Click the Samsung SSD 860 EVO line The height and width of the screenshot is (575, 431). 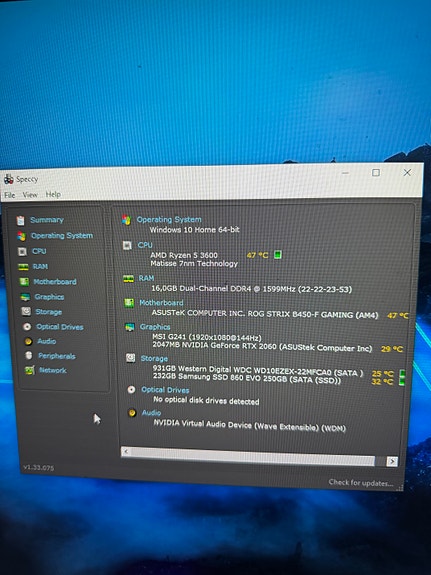(x=247, y=378)
